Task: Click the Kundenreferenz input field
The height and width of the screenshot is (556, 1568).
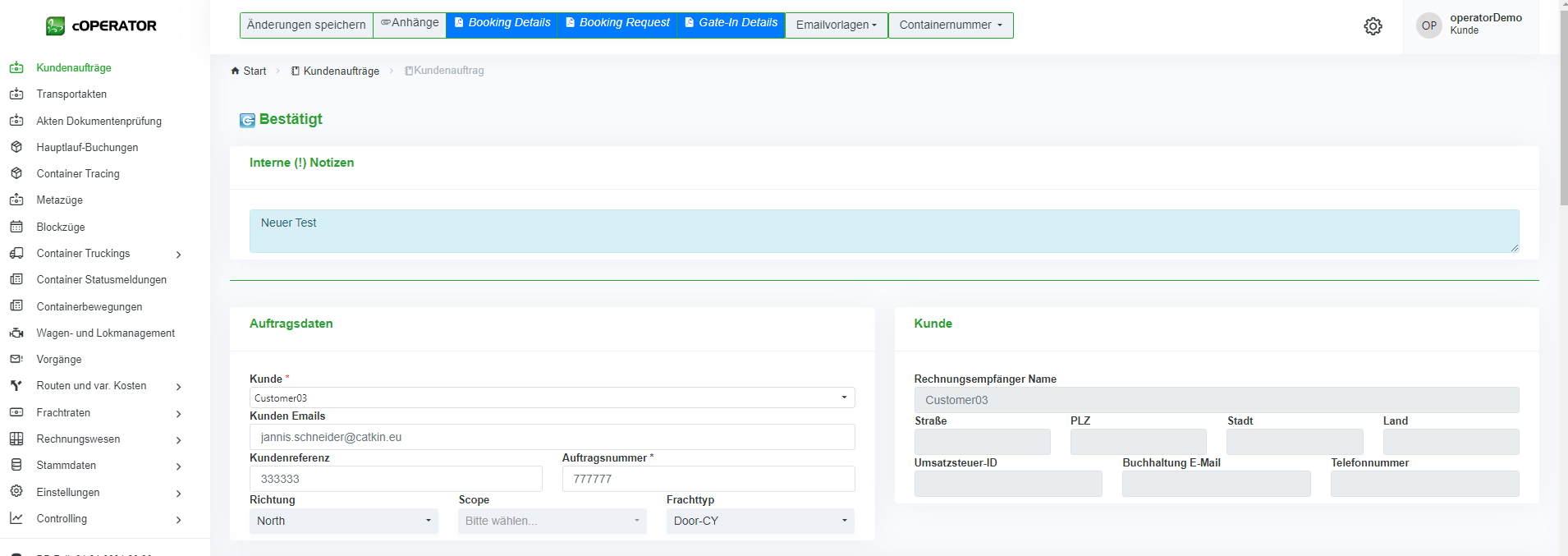Action: click(396, 479)
